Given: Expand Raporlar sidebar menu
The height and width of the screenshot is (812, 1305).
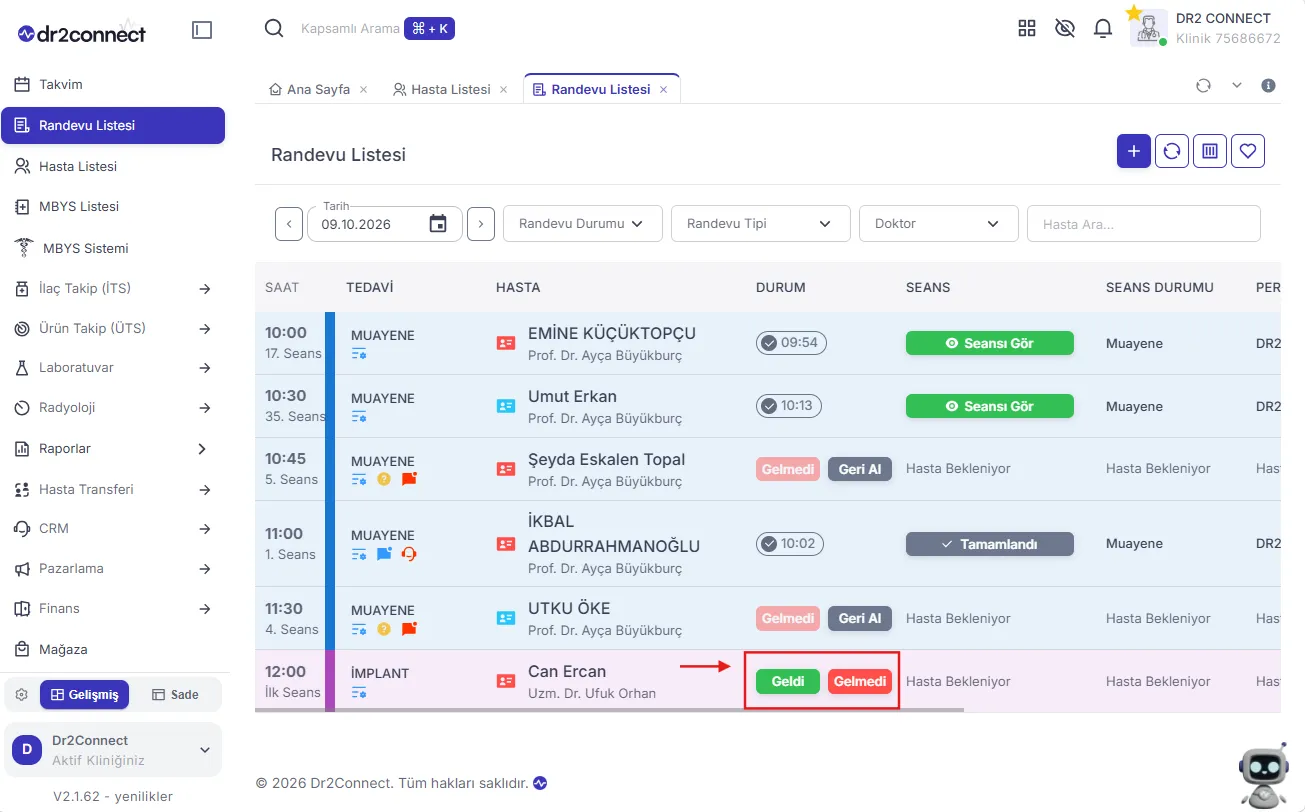Looking at the screenshot, I should click(x=113, y=449).
